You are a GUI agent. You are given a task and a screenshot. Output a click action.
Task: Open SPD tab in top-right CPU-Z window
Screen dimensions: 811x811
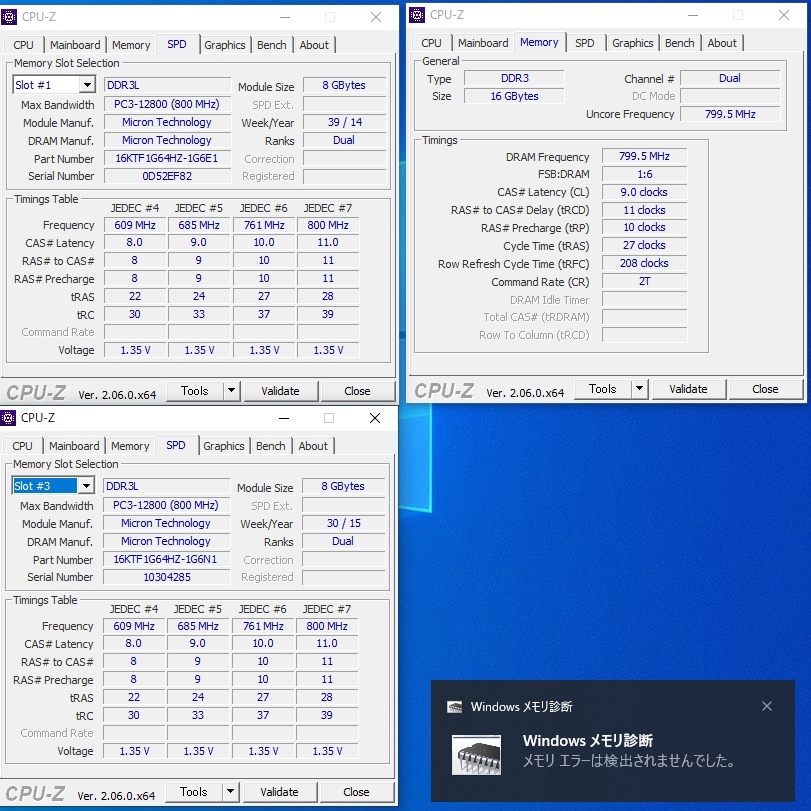[584, 43]
